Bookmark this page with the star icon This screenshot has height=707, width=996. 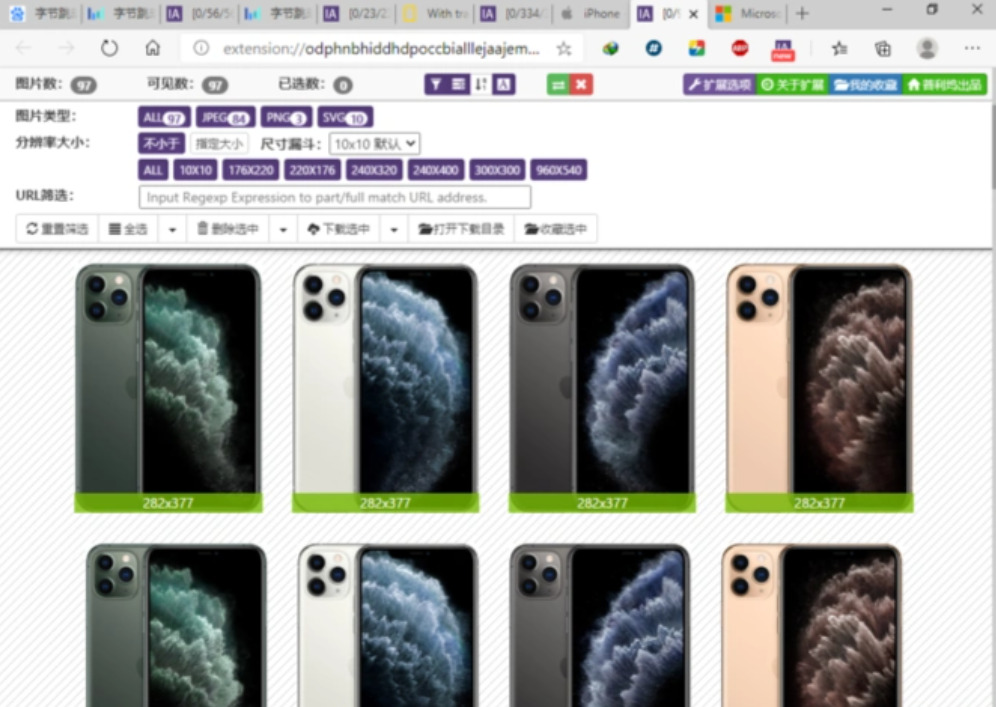point(563,49)
